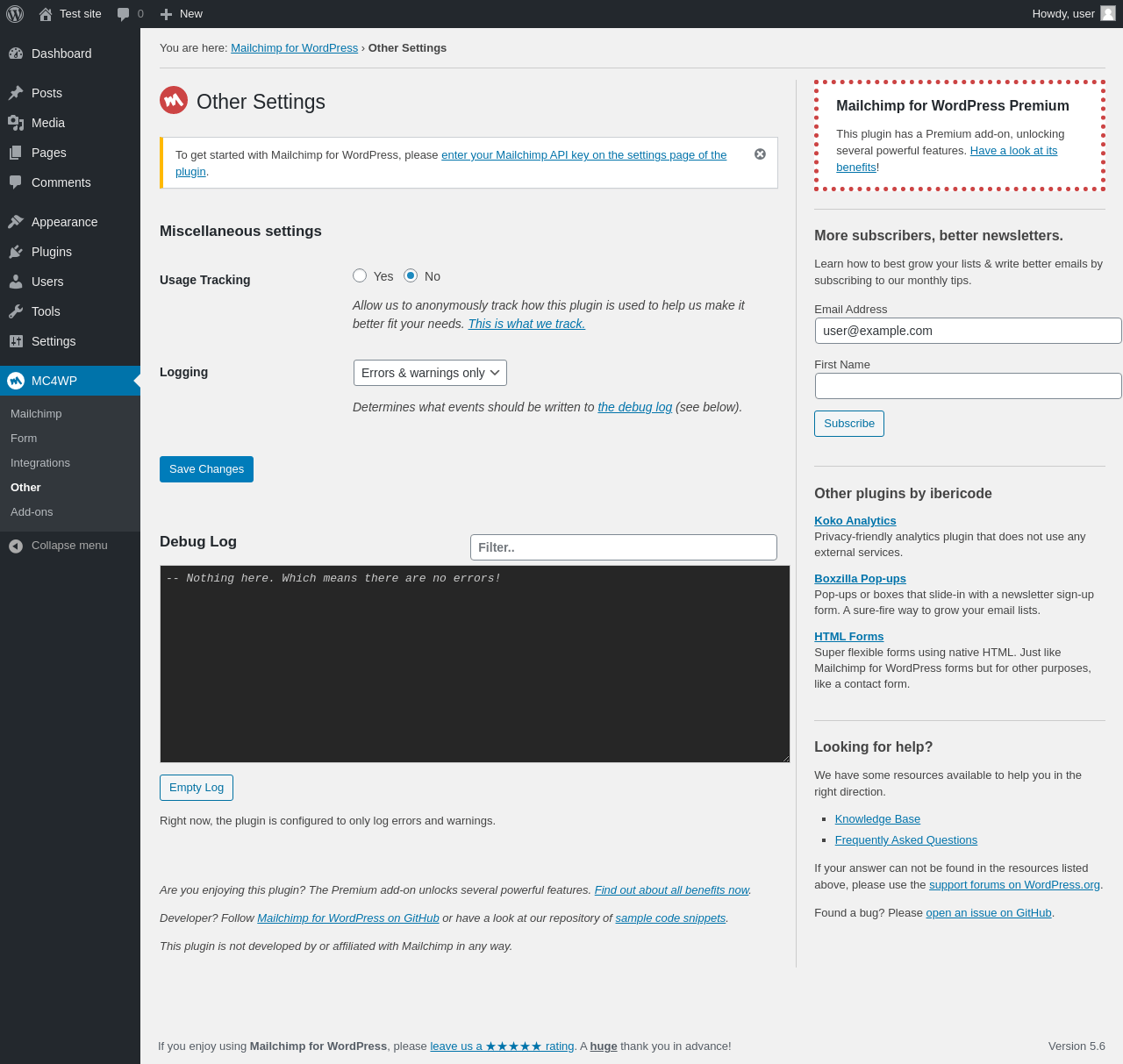Open Mailchimp for WordPress on GitHub link
The height and width of the screenshot is (1064, 1123).
(x=348, y=918)
